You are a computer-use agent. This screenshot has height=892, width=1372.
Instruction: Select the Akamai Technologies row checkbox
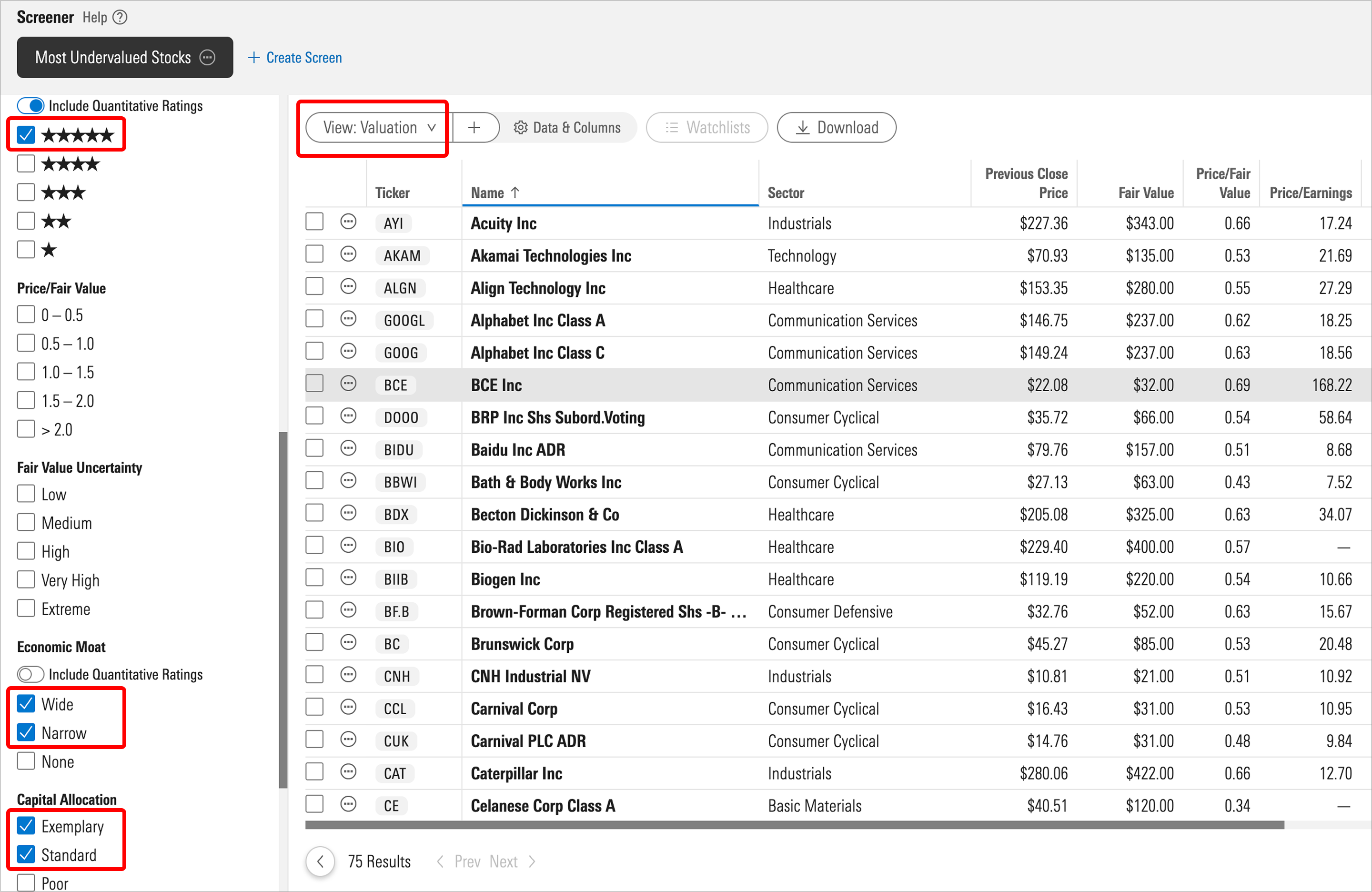pyautogui.click(x=314, y=254)
